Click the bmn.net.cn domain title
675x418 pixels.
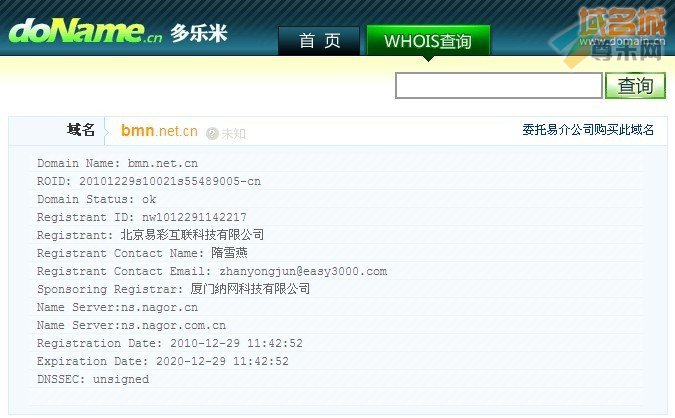[159, 130]
